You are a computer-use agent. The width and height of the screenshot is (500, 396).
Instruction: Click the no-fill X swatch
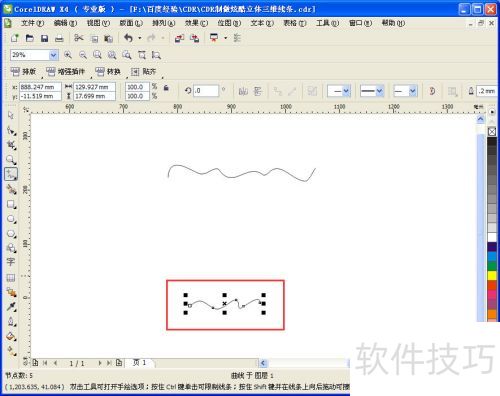pos(492,131)
